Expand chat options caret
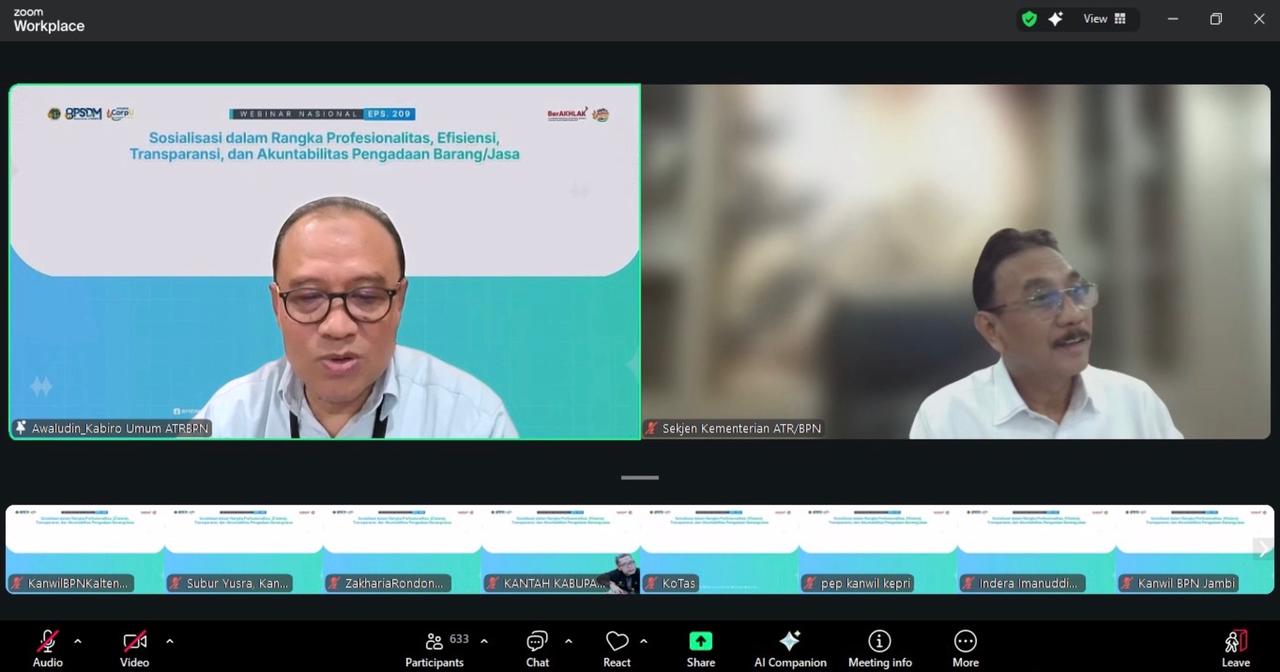 (x=568, y=641)
